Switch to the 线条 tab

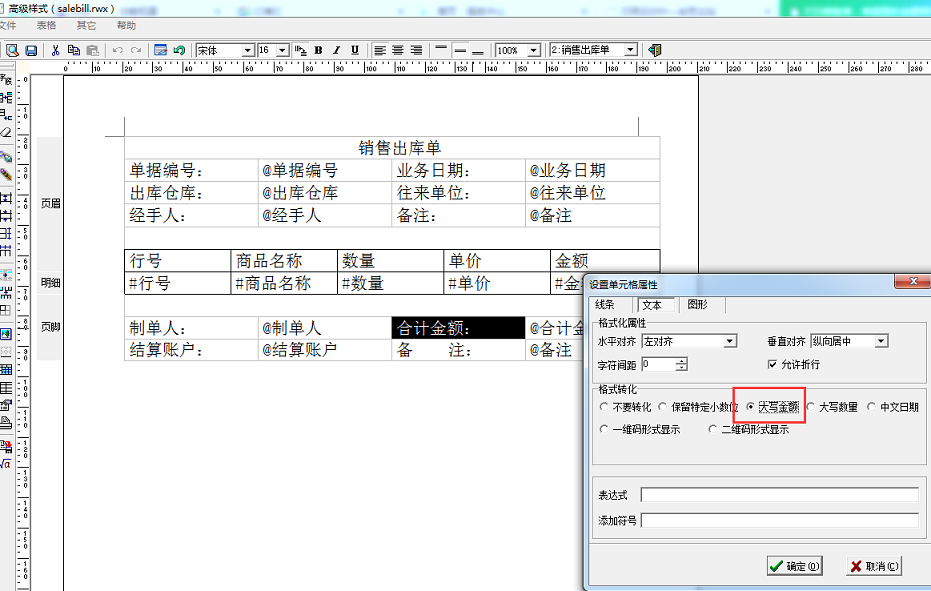(605, 305)
